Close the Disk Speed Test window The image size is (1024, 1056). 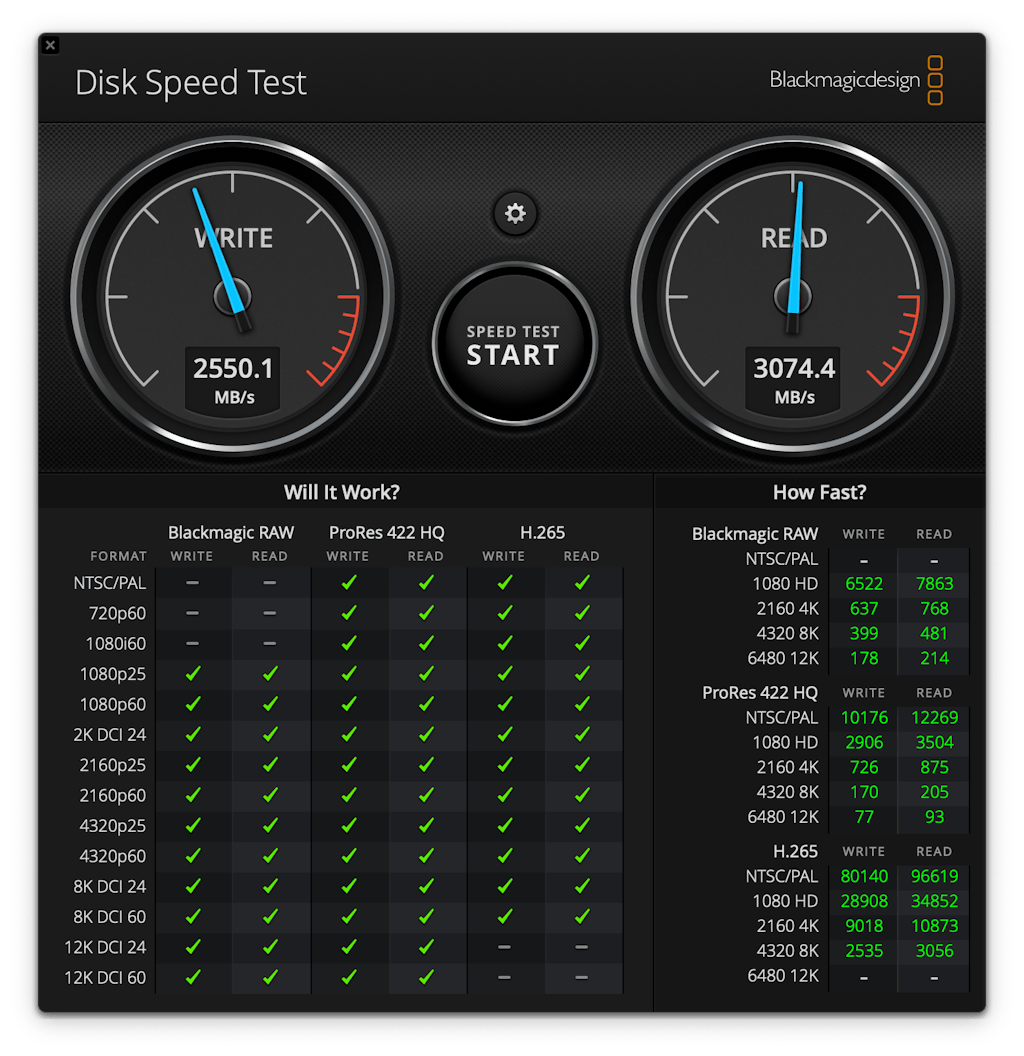[x=51, y=45]
